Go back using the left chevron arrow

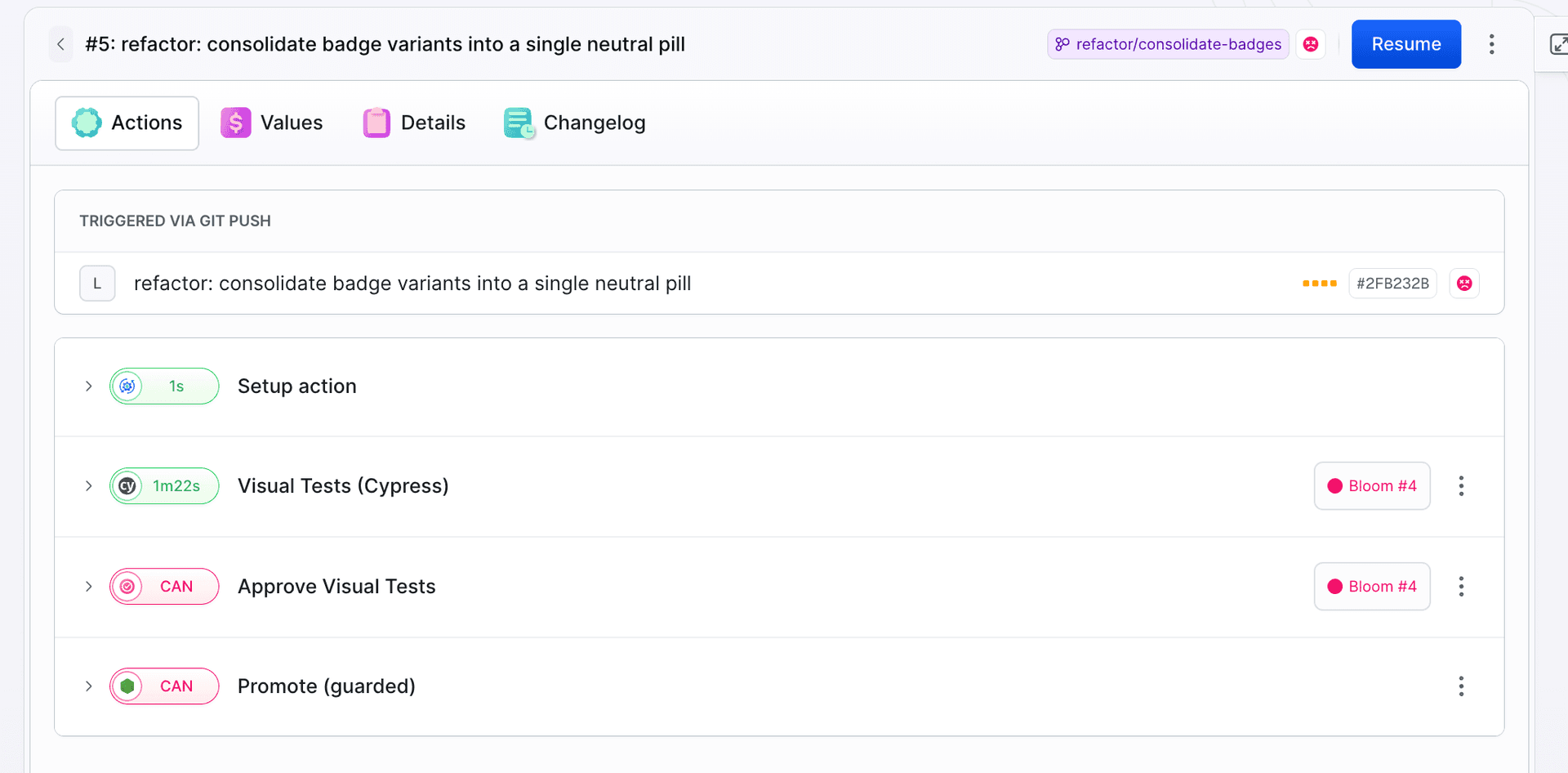click(x=60, y=44)
